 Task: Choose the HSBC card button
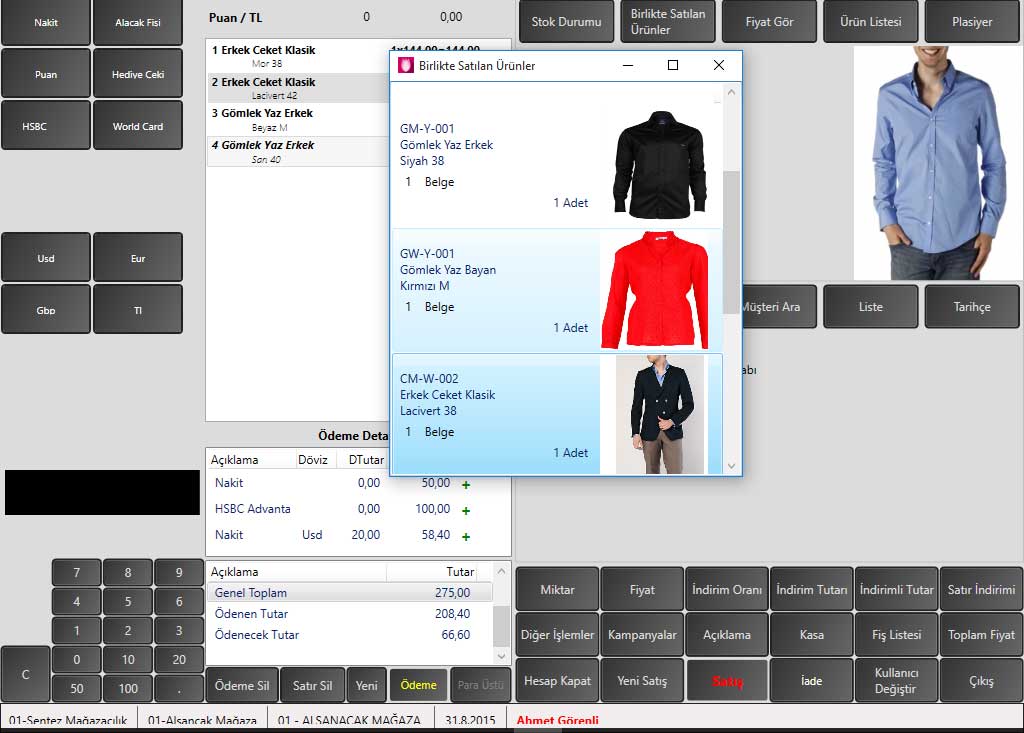46,125
